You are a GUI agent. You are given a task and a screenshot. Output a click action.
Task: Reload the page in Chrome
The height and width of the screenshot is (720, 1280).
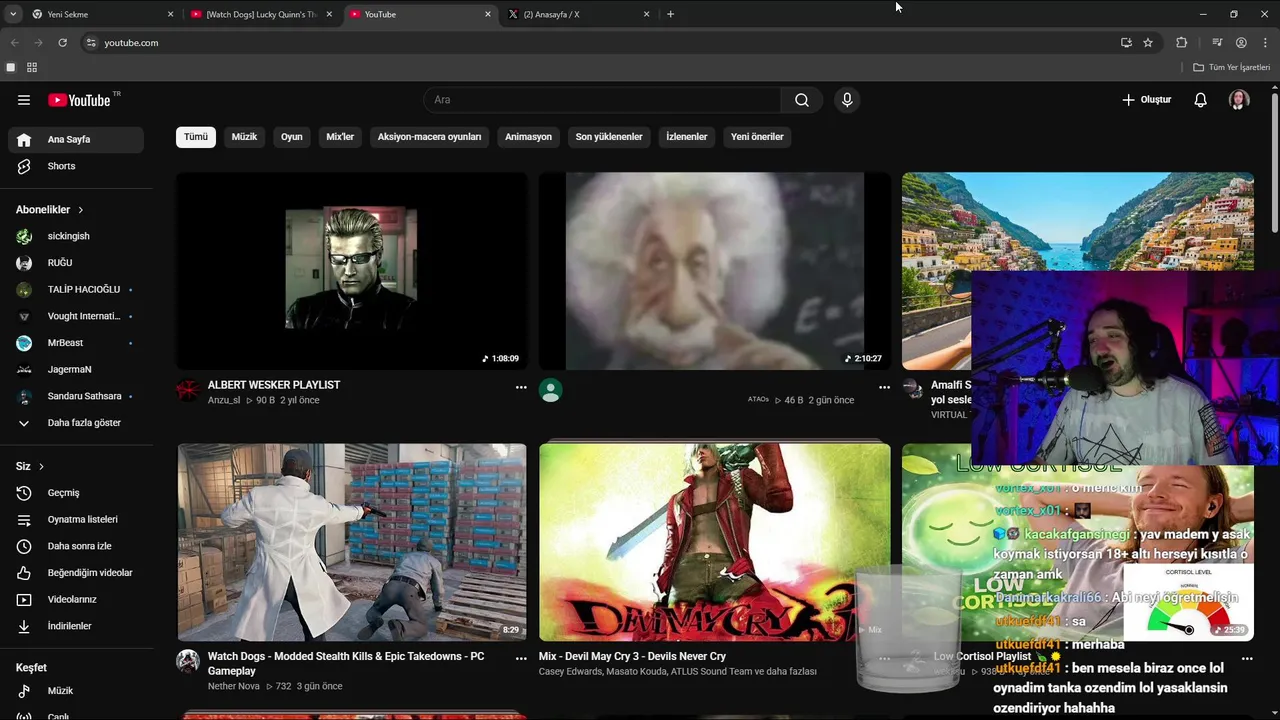(62, 43)
